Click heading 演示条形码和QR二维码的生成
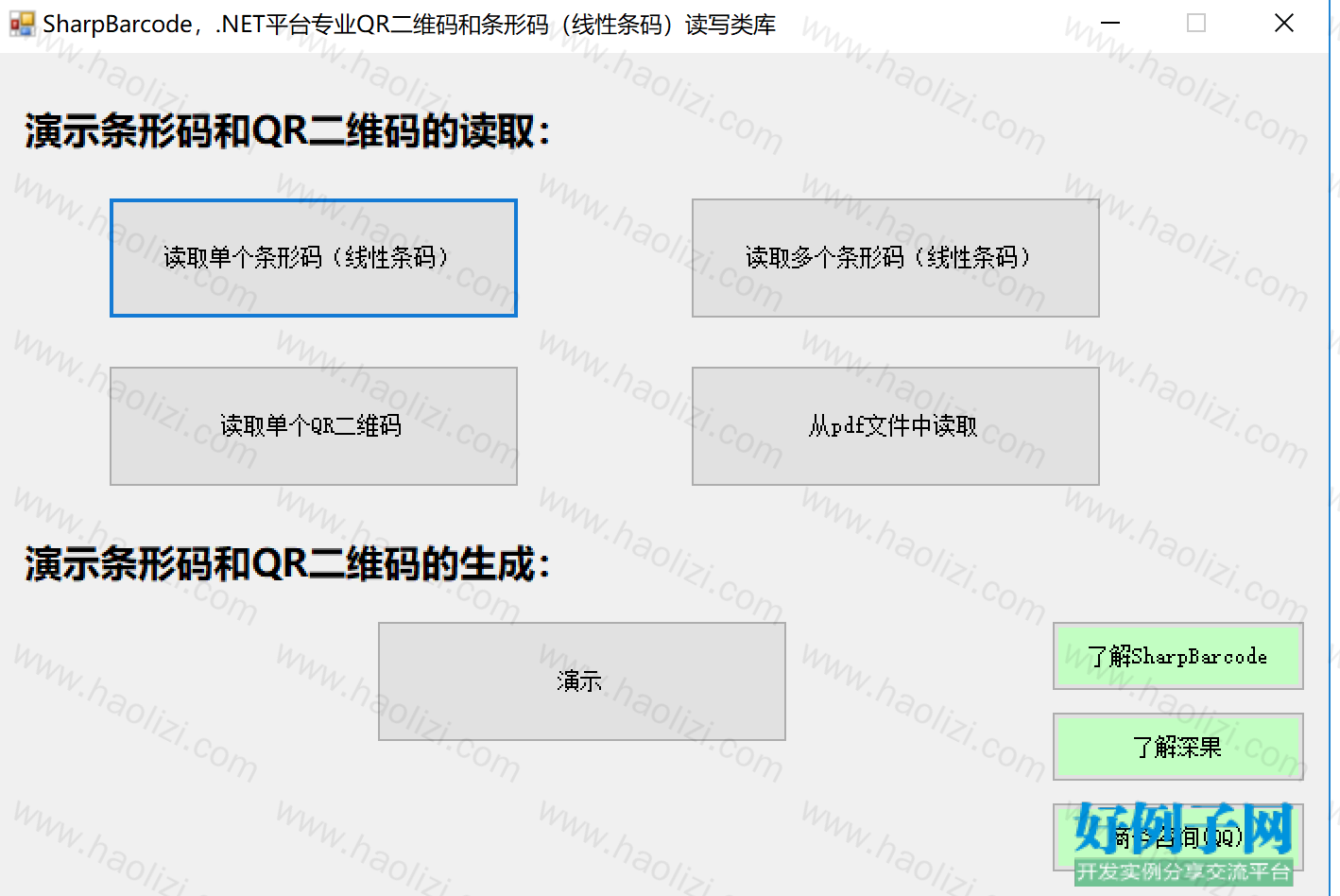The height and width of the screenshot is (896, 1340). (x=287, y=564)
